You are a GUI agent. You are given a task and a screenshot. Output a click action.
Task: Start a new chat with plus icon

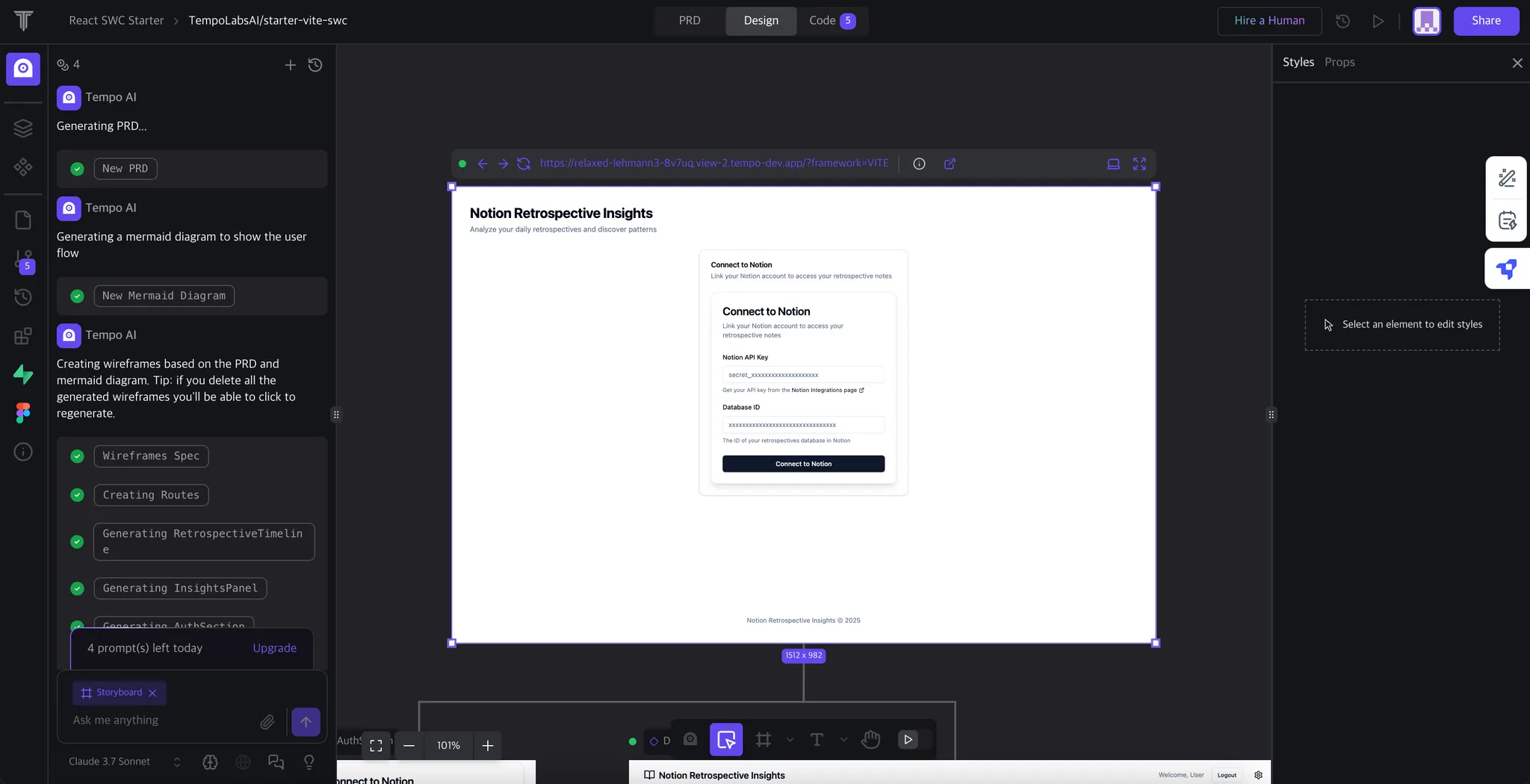point(290,65)
